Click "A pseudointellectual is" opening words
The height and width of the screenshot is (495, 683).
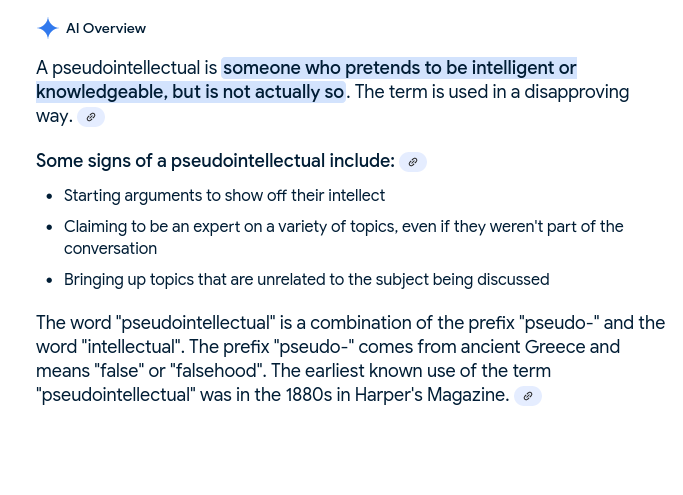[126, 68]
